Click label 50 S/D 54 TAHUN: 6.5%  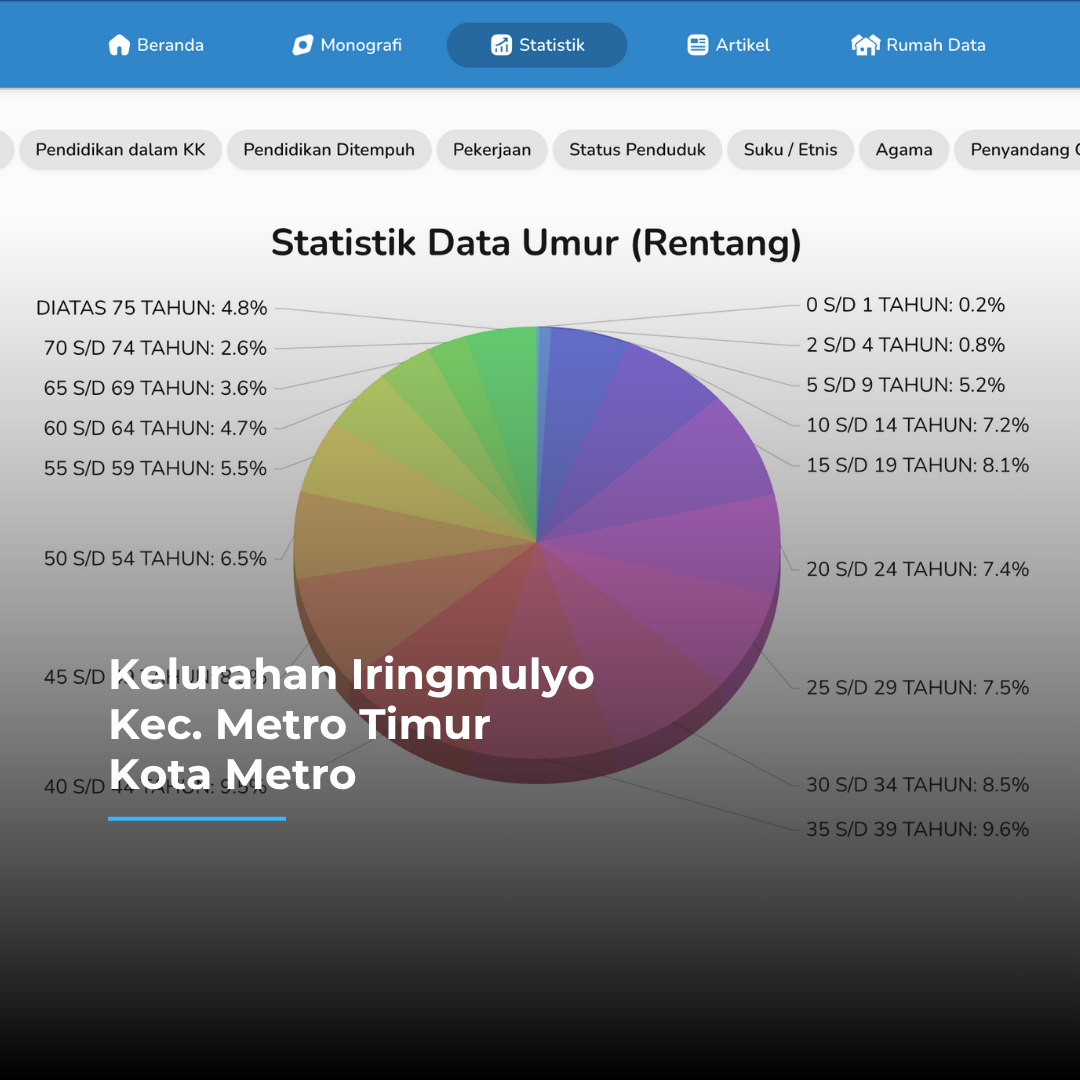[155, 558]
